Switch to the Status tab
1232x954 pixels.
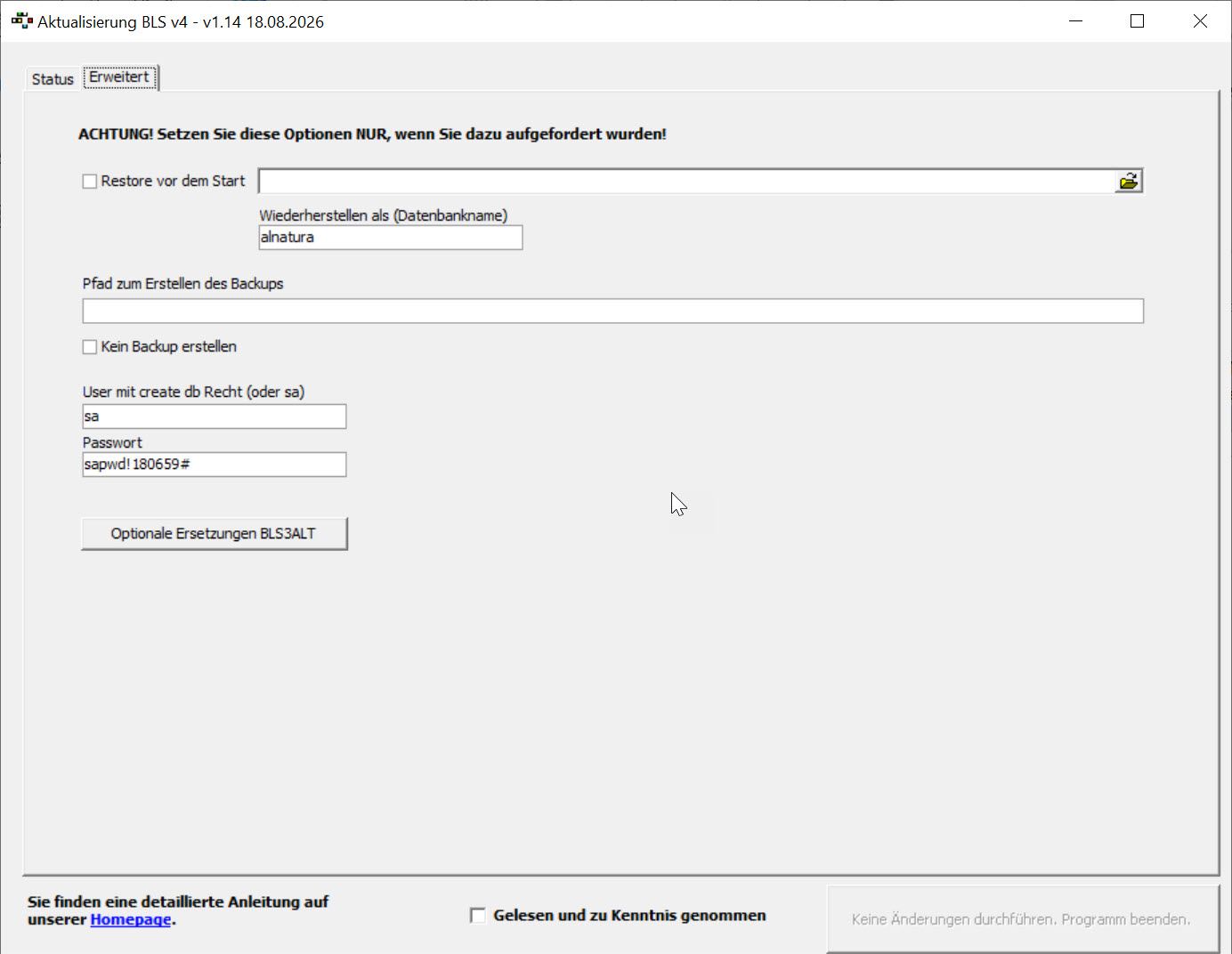tap(53, 79)
